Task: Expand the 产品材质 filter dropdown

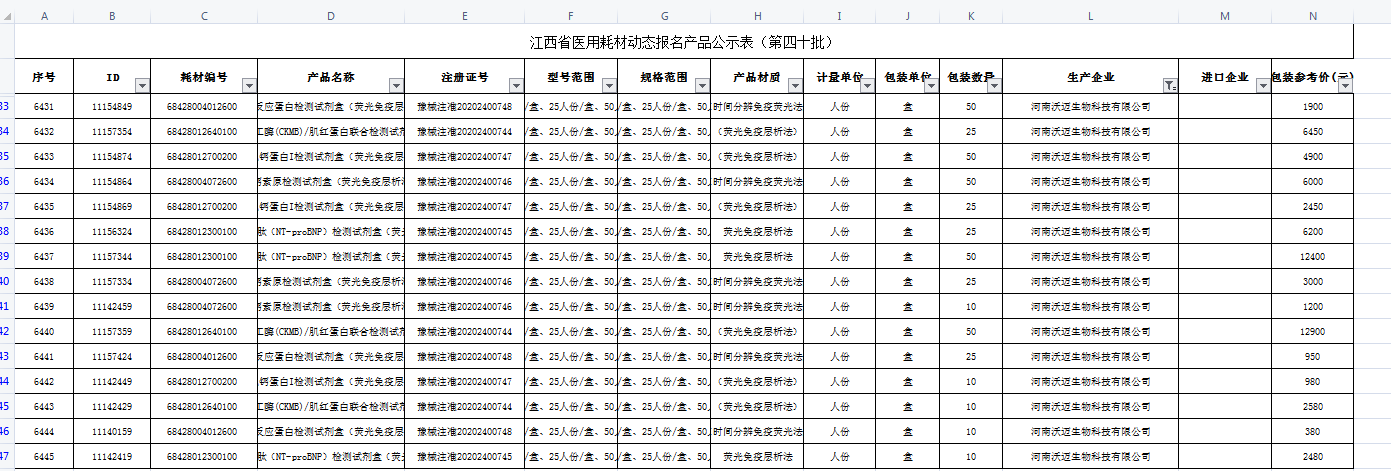Action: pyautogui.click(x=796, y=86)
